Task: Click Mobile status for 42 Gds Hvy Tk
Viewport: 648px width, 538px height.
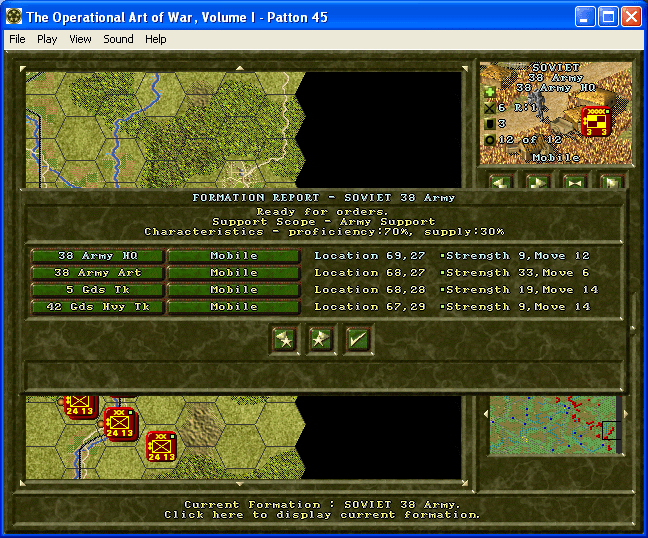Action: click(x=234, y=307)
